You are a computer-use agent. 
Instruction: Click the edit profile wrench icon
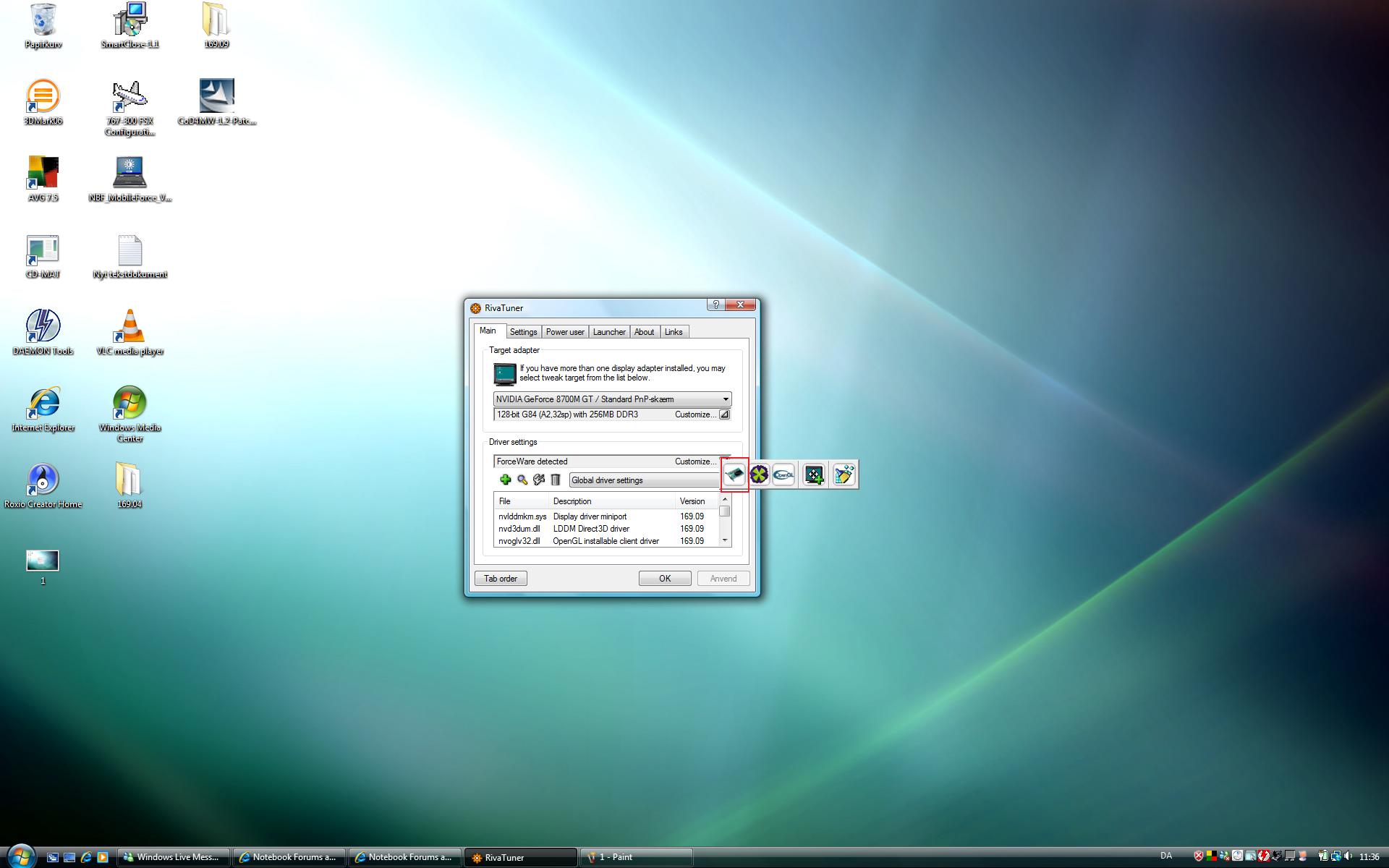tap(539, 480)
